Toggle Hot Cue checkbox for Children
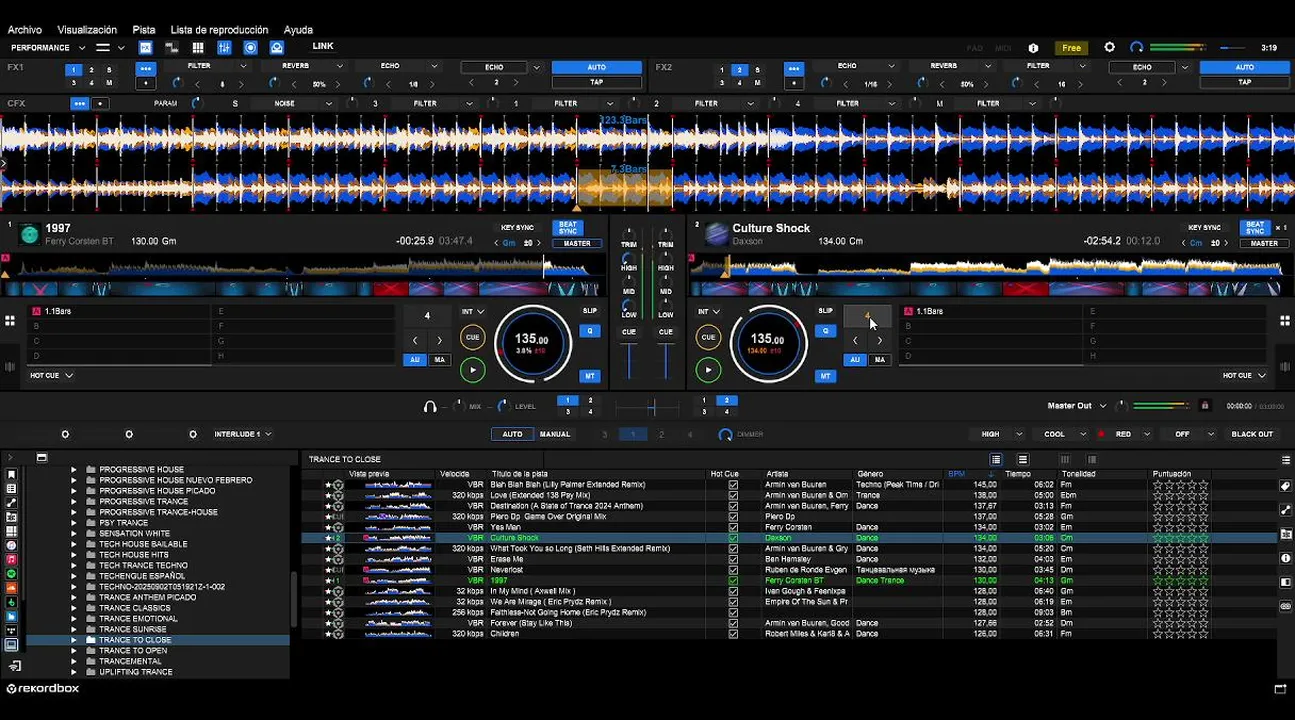Image resolution: width=1295 pixels, height=720 pixels. click(733, 634)
